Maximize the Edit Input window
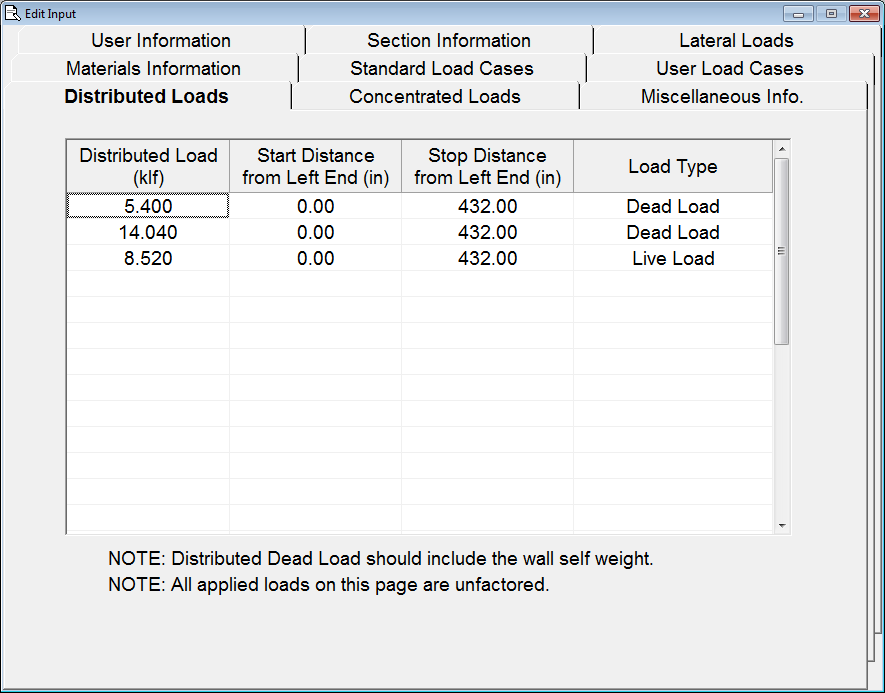The image size is (885, 693). point(830,14)
